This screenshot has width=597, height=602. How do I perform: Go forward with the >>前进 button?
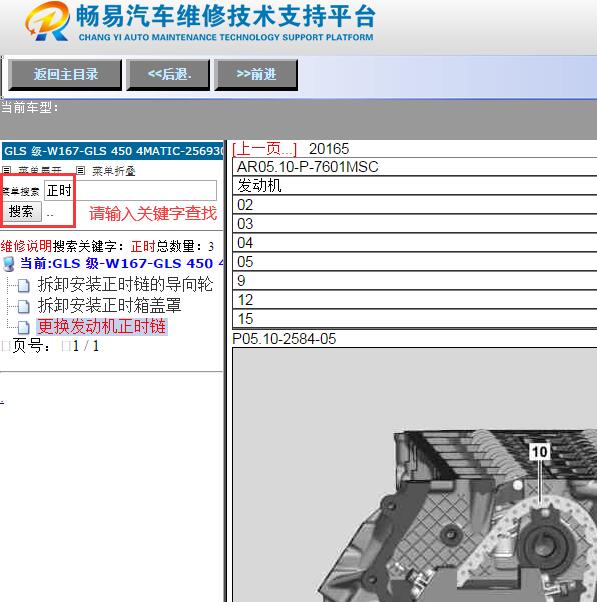coord(256,74)
